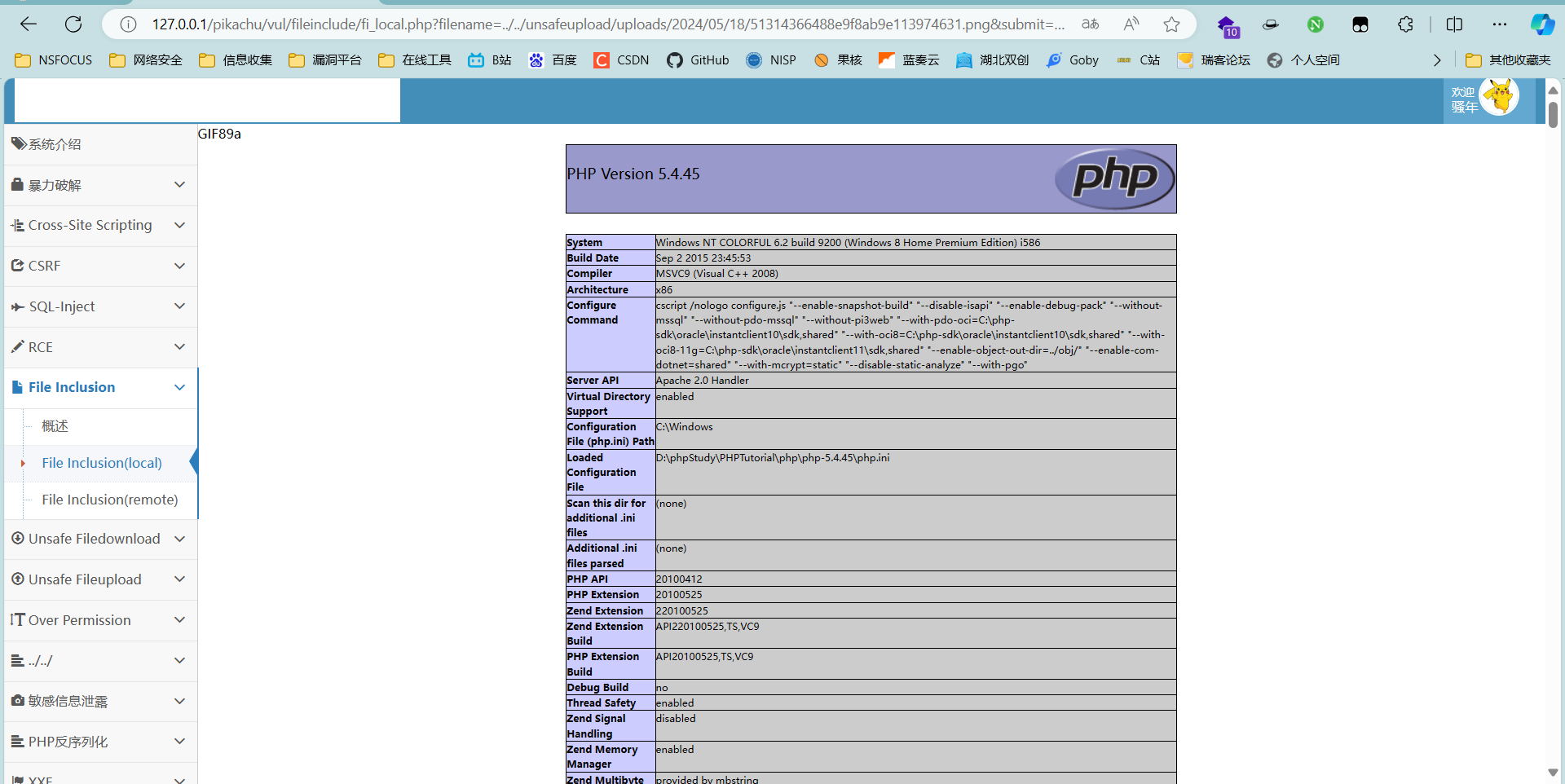Open the hat-shaped extension icon

coord(1271,24)
